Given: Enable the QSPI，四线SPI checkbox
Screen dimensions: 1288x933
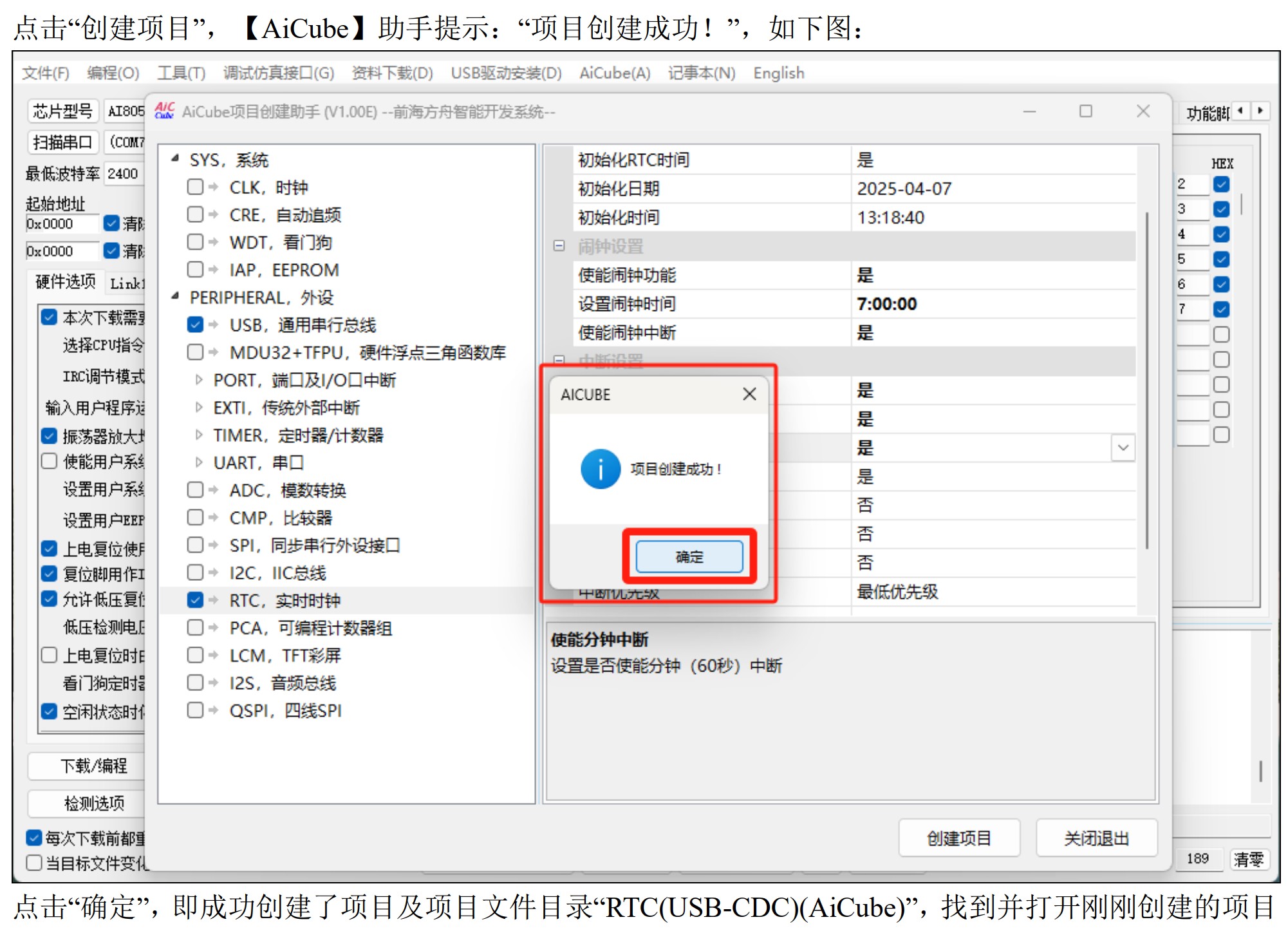Looking at the screenshot, I should pyautogui.click(x=195, y=710).
